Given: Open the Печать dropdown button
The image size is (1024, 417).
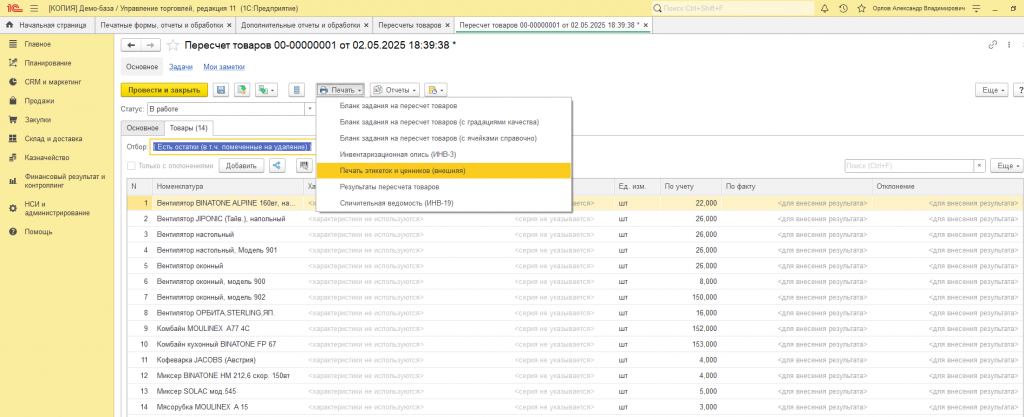Looking at the screenshot, I should 340,90.
